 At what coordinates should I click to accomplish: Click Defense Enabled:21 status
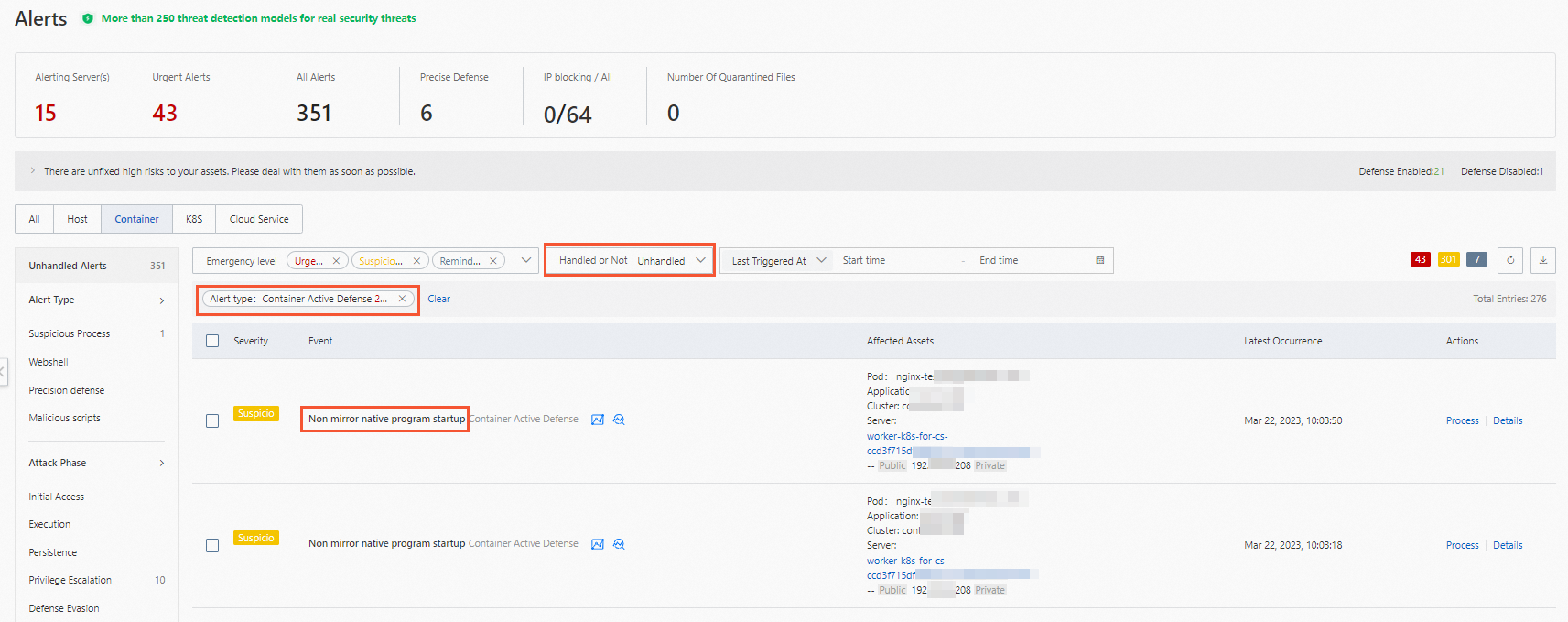pyautogui.click(x=1401, y=171)
